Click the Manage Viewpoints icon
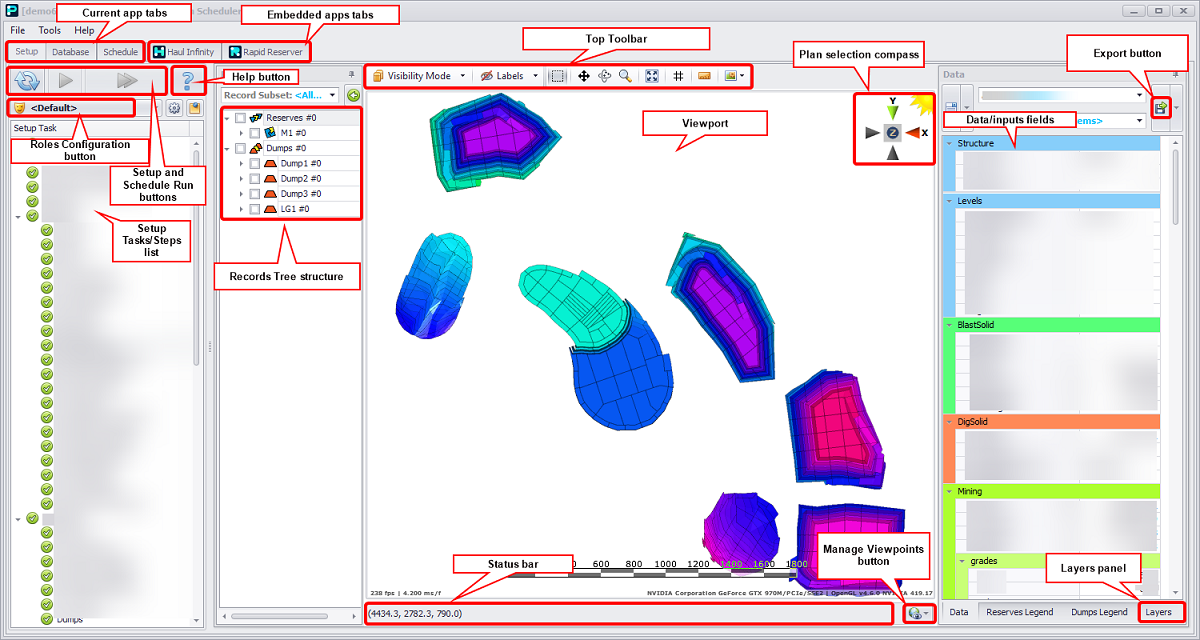This screenshot has height=640, width=1200. click(915, 613)
